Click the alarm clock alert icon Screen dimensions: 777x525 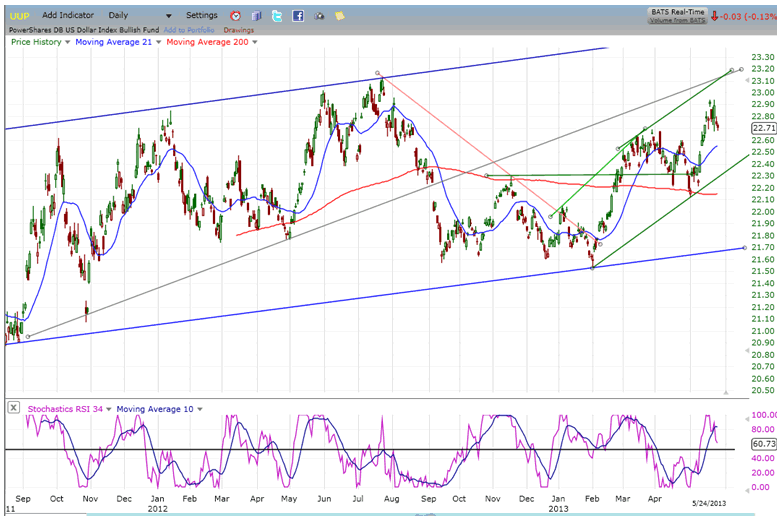click(x=235, y=16)
